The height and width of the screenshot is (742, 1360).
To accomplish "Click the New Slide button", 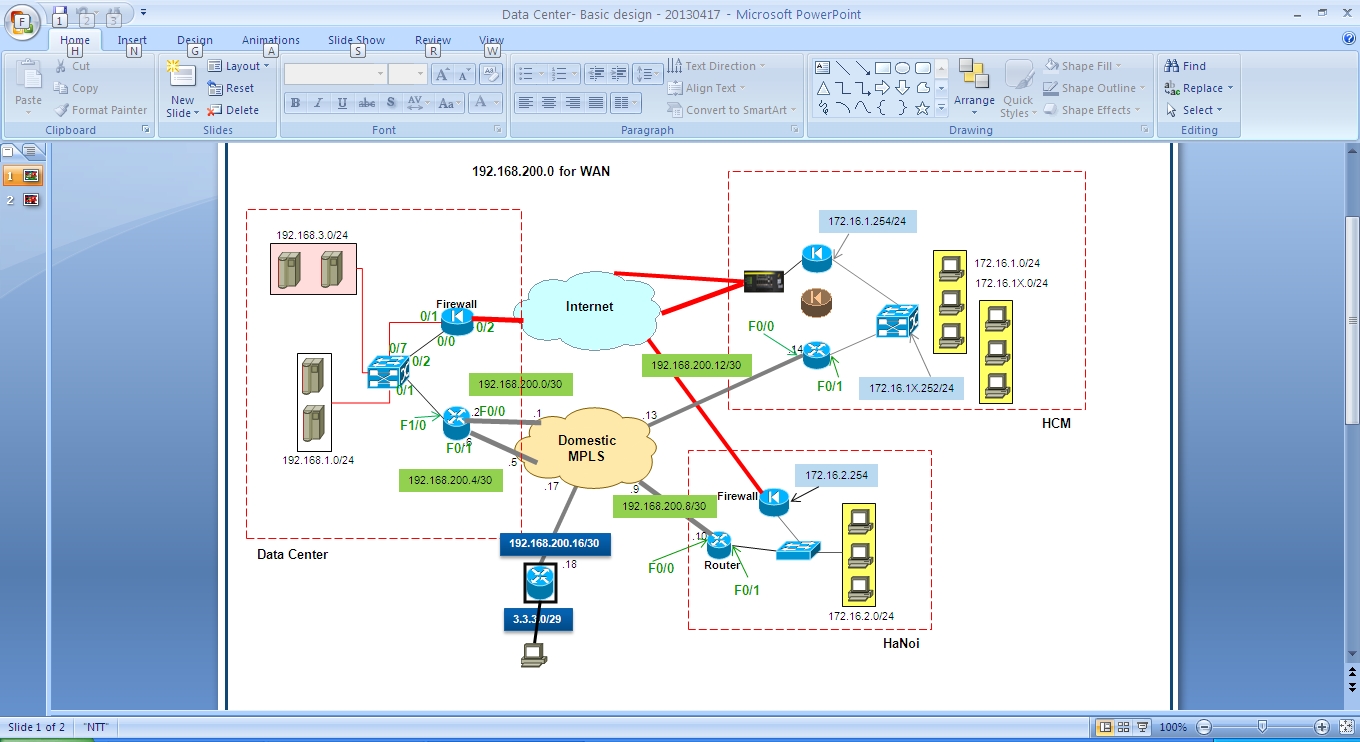I will (x=182, y=89).
